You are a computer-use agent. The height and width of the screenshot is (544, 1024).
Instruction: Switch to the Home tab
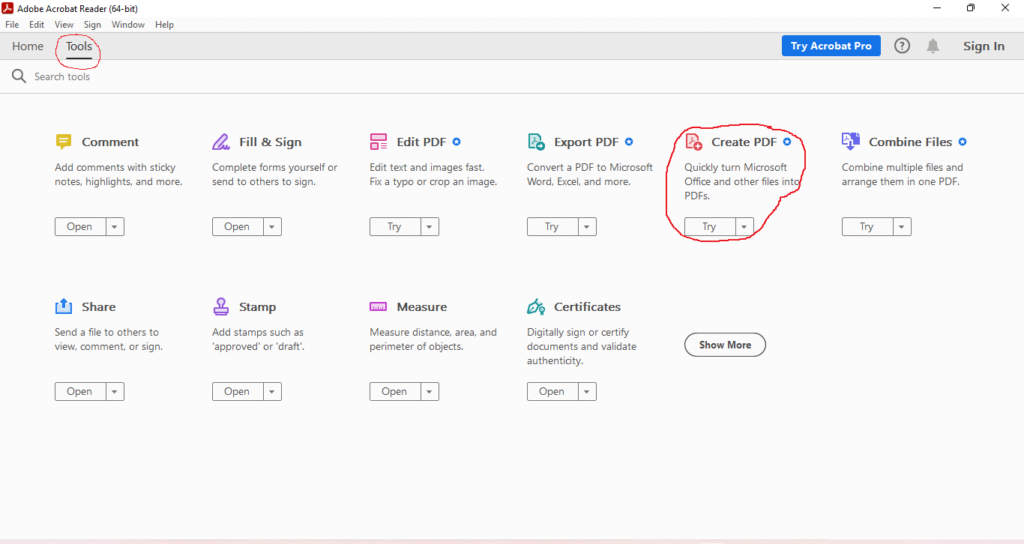[x=27, y=46]
